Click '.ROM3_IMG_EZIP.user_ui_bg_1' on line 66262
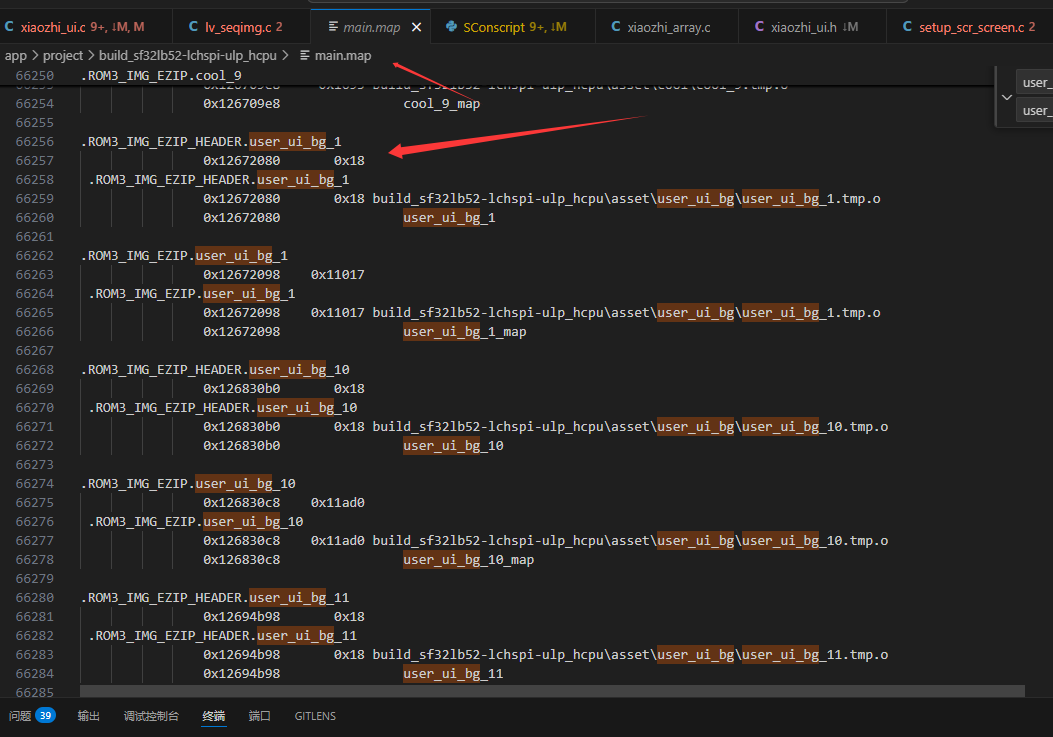This screenshot has width=1053, height=737. [184, 256]
